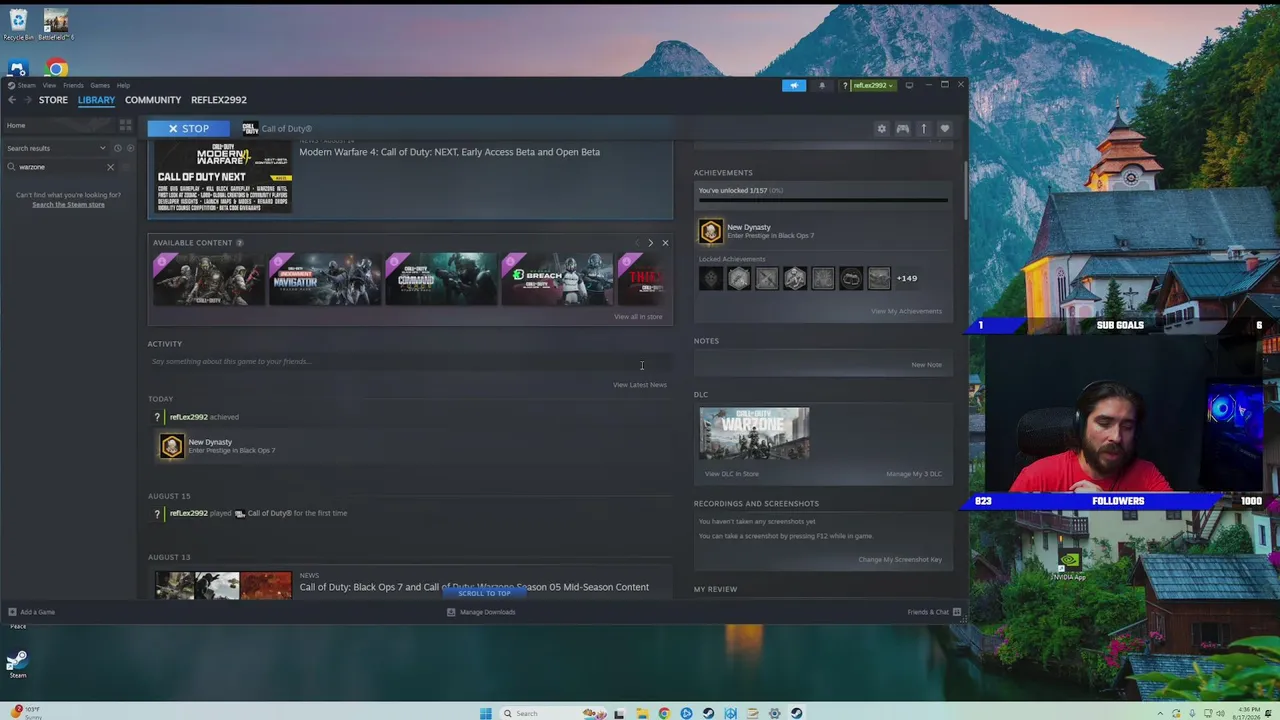Screen dimensions: 1280x720
Task: Go forward with the navigation arrow
Action: (27, 100)
